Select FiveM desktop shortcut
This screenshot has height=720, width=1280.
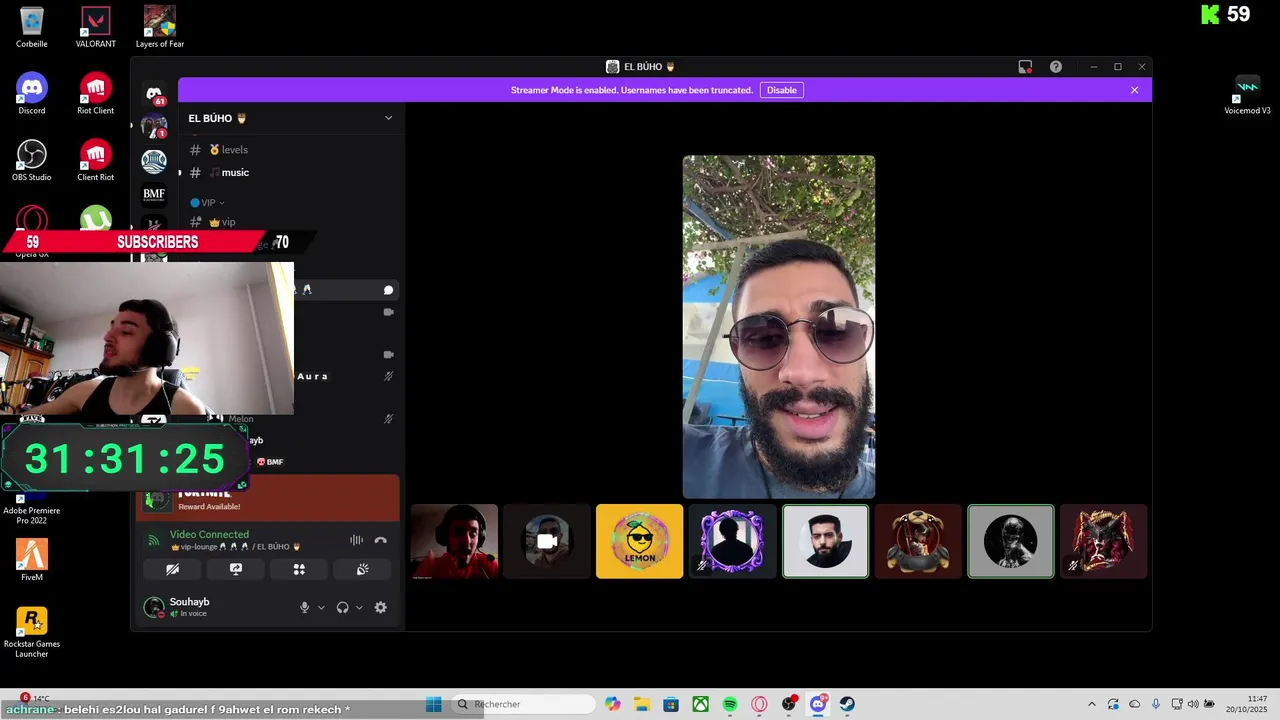click(x=32, y=560)
